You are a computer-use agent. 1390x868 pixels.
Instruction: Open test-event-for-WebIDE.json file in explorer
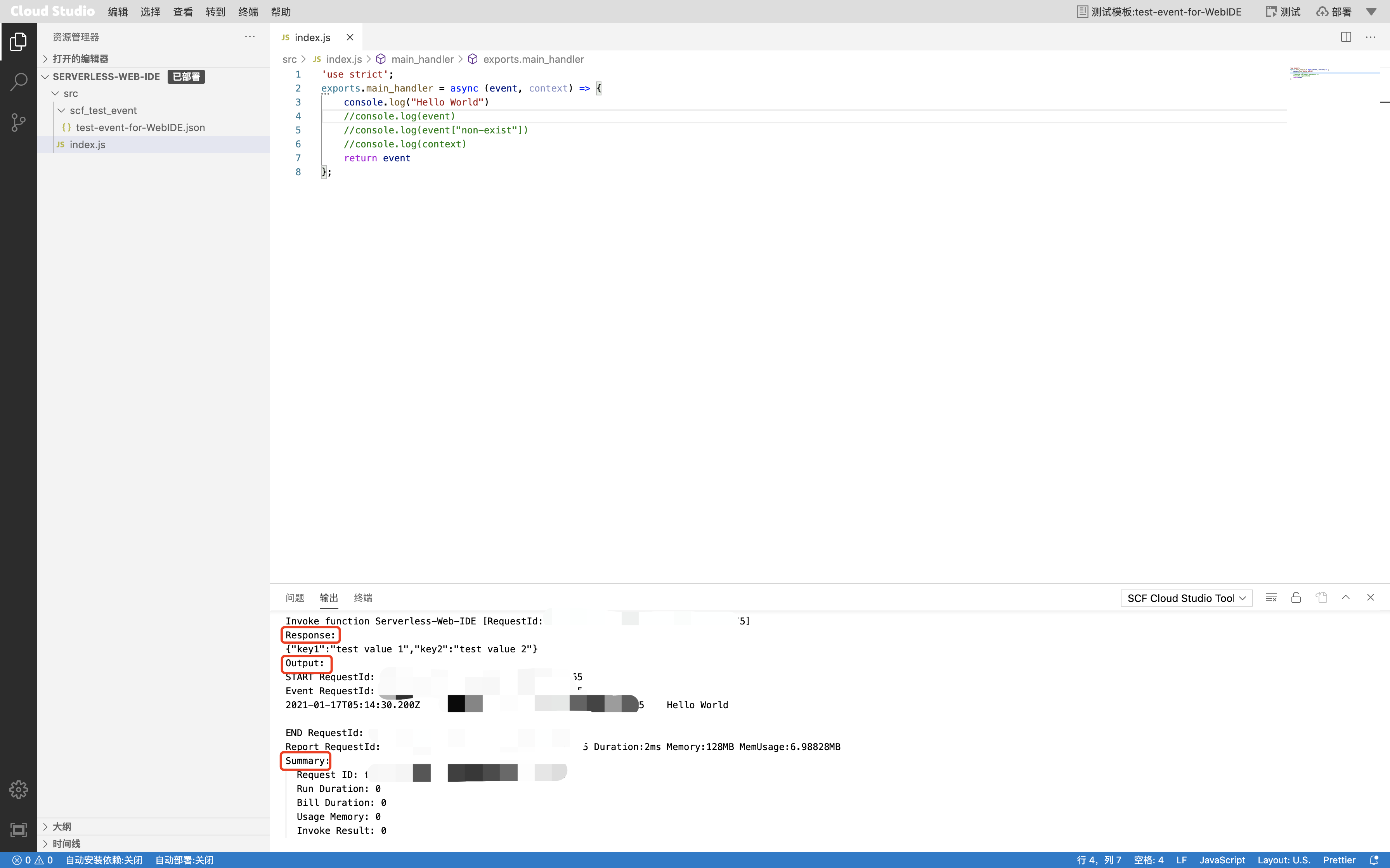click(140, 128)
